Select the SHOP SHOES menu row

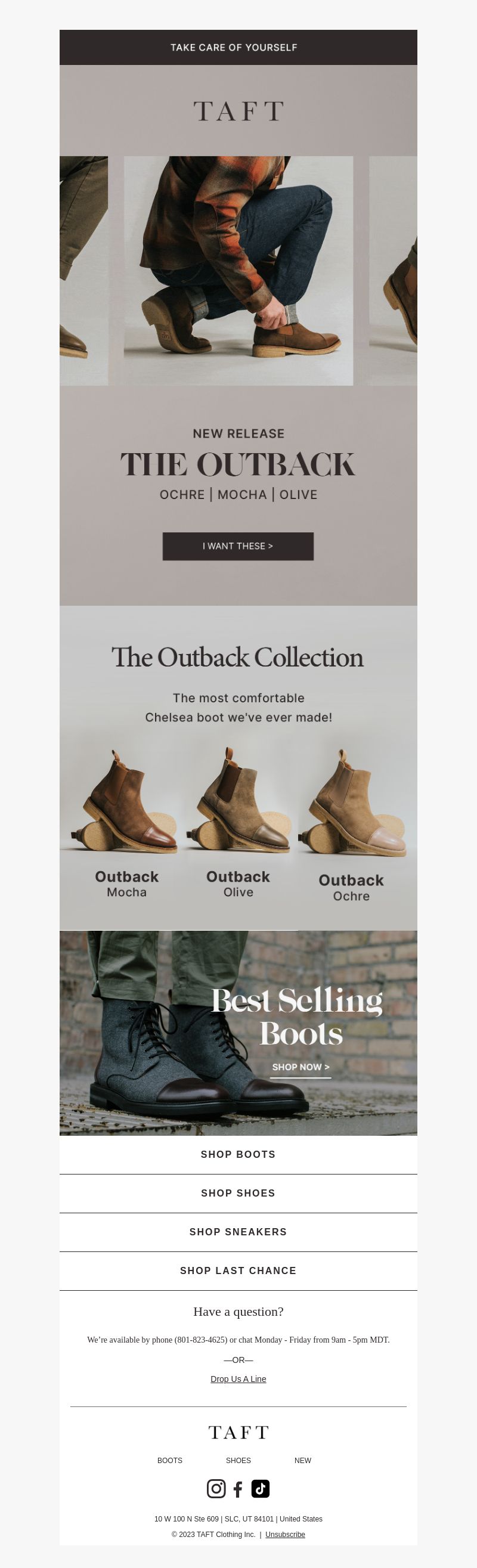pyautogui.click(x=238, y=1194)
